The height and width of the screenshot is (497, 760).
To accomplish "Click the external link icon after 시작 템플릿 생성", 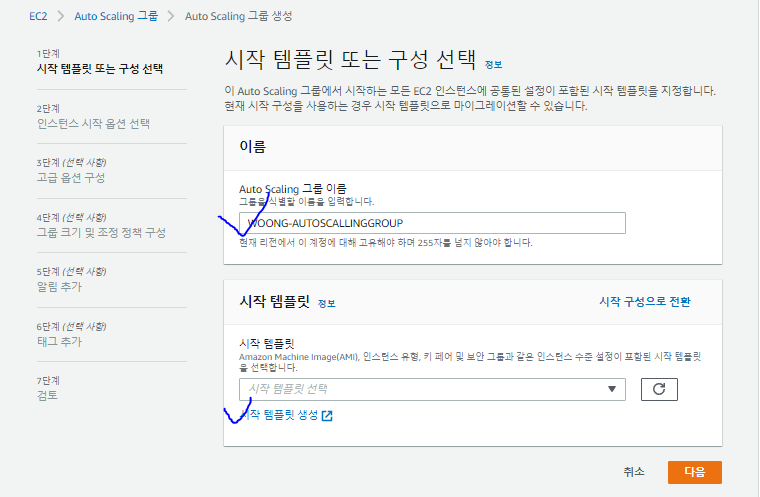I will [x=327, y=416].
